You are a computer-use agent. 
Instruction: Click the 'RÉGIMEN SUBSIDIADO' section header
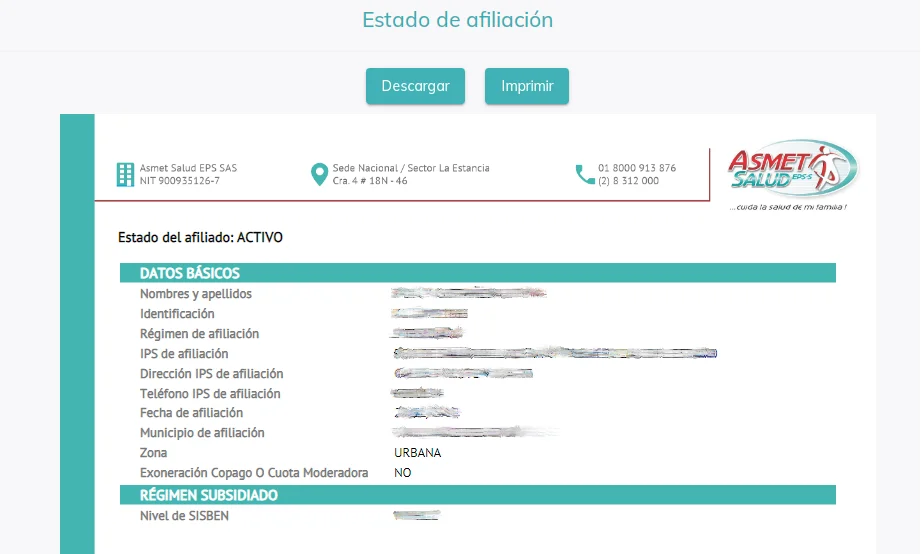478,495
